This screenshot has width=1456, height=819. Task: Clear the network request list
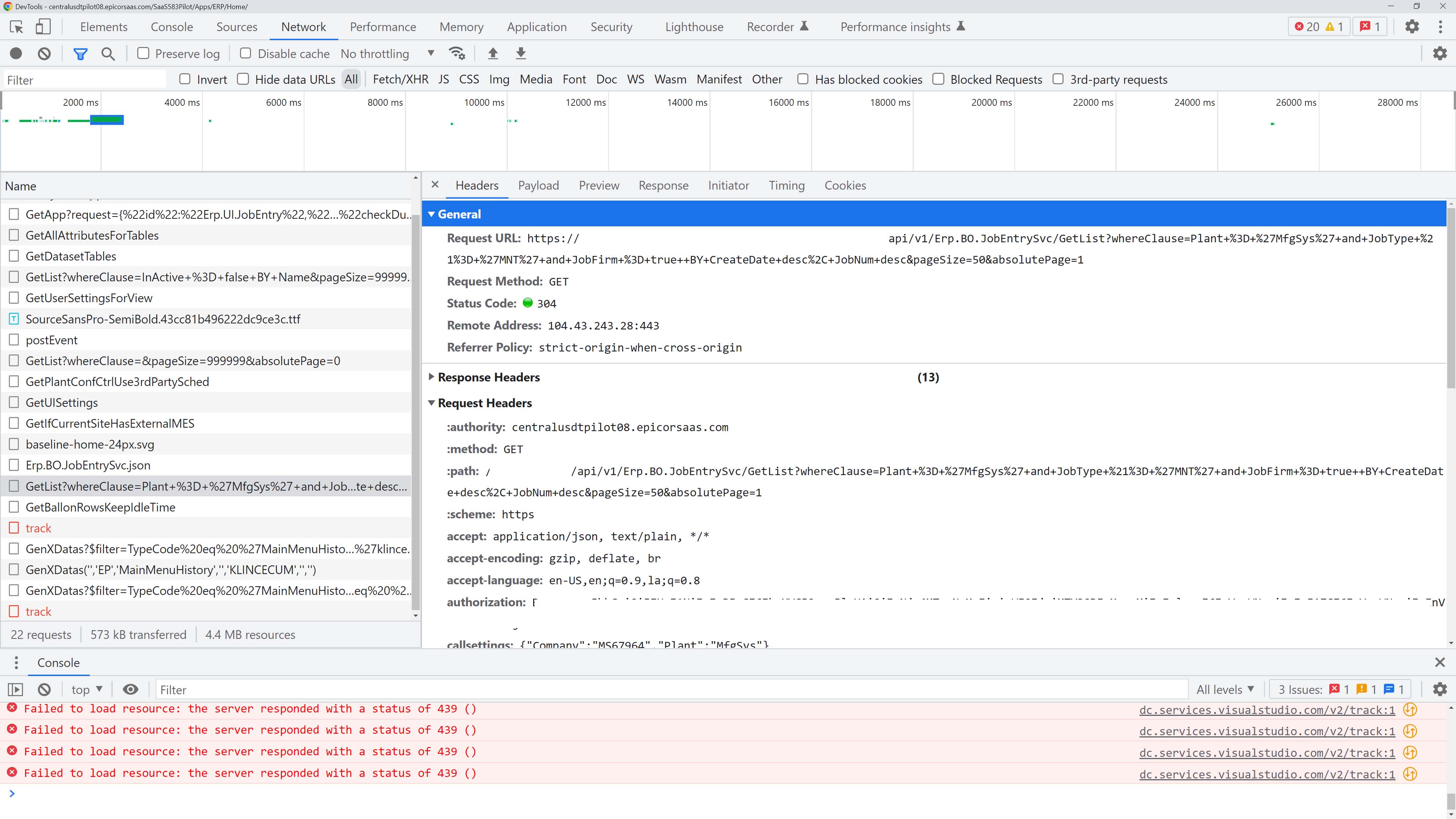(x=45, y=53)
